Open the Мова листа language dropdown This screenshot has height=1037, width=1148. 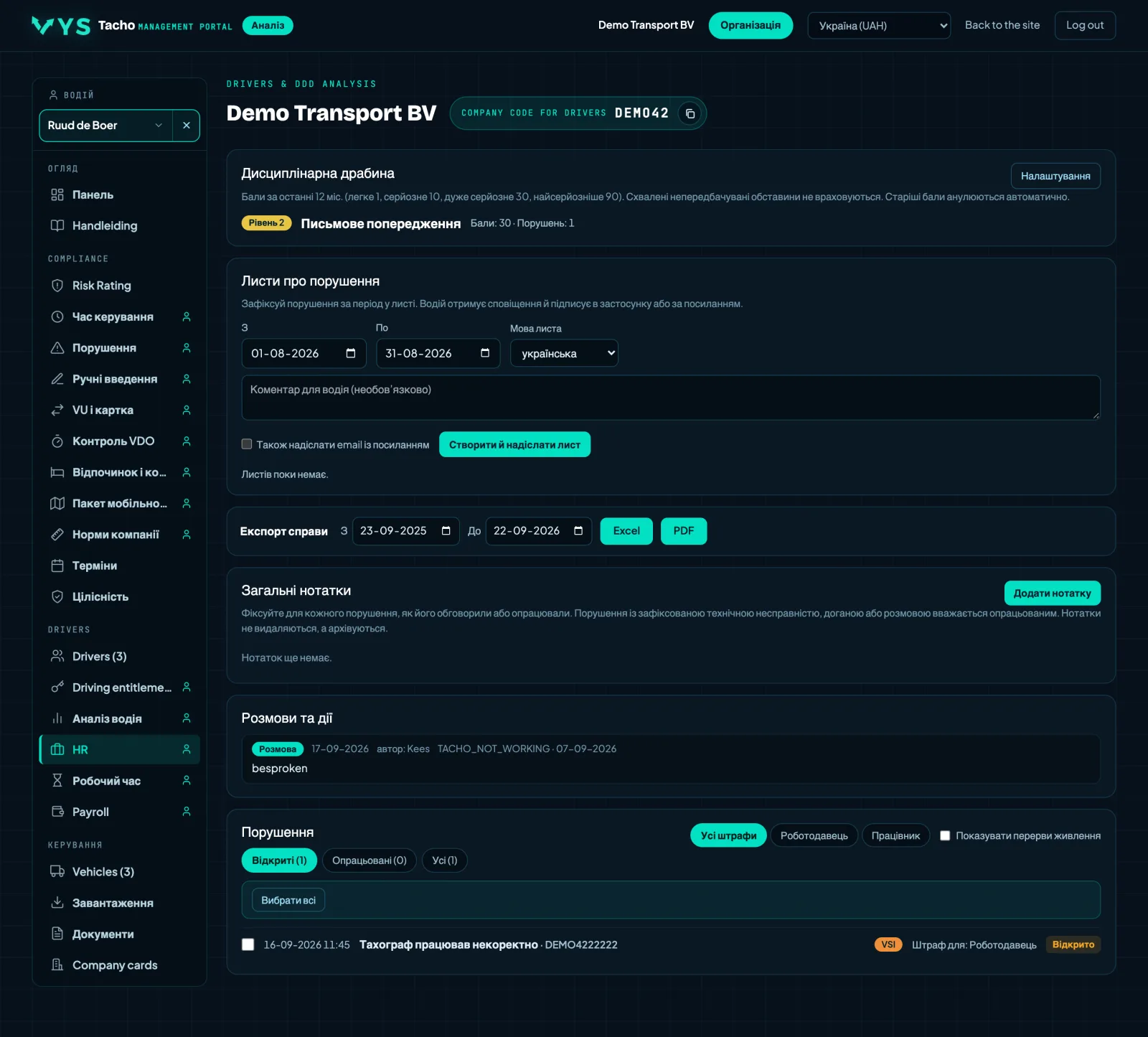[564, 353]
